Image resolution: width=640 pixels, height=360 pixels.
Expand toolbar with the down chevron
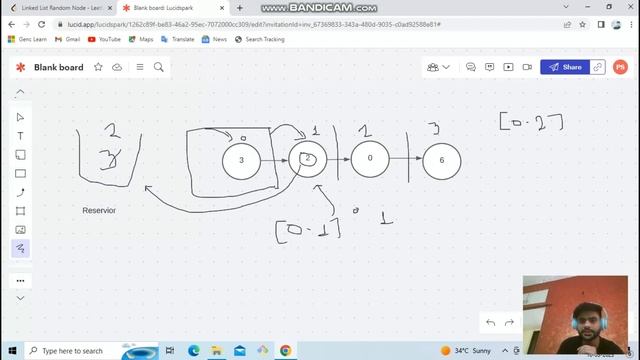(20, 298)
